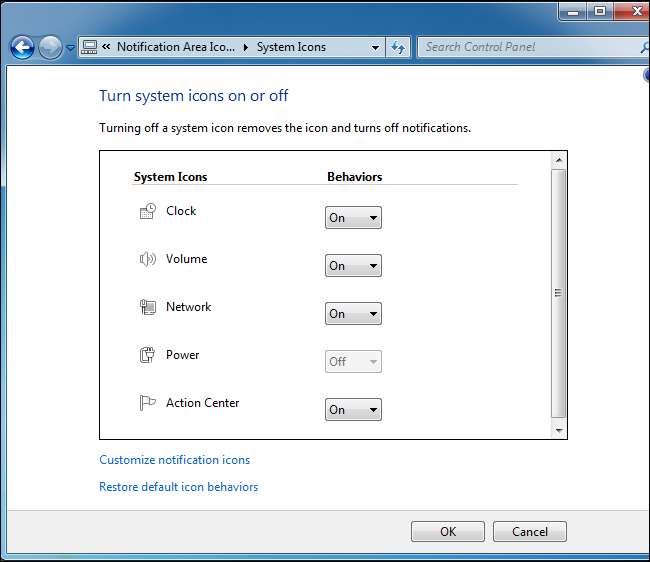Open the Network behavior dropdown
The image size is (650, 562).
tap(353, 314)
